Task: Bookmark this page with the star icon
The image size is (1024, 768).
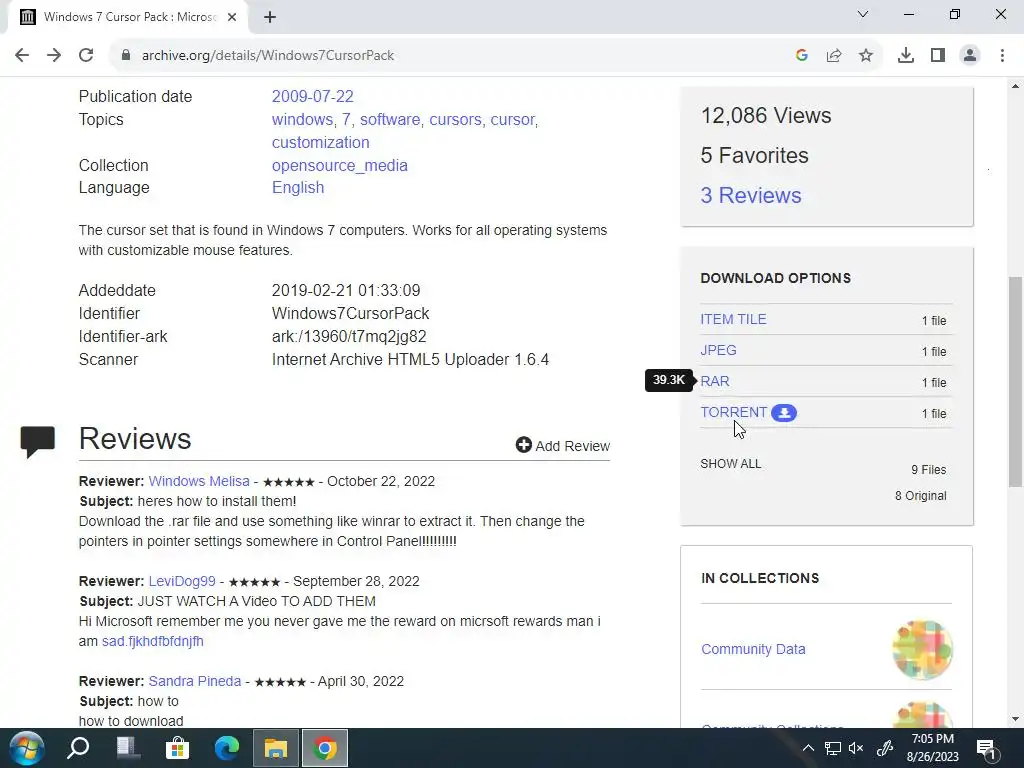Action: coord(866,56)
